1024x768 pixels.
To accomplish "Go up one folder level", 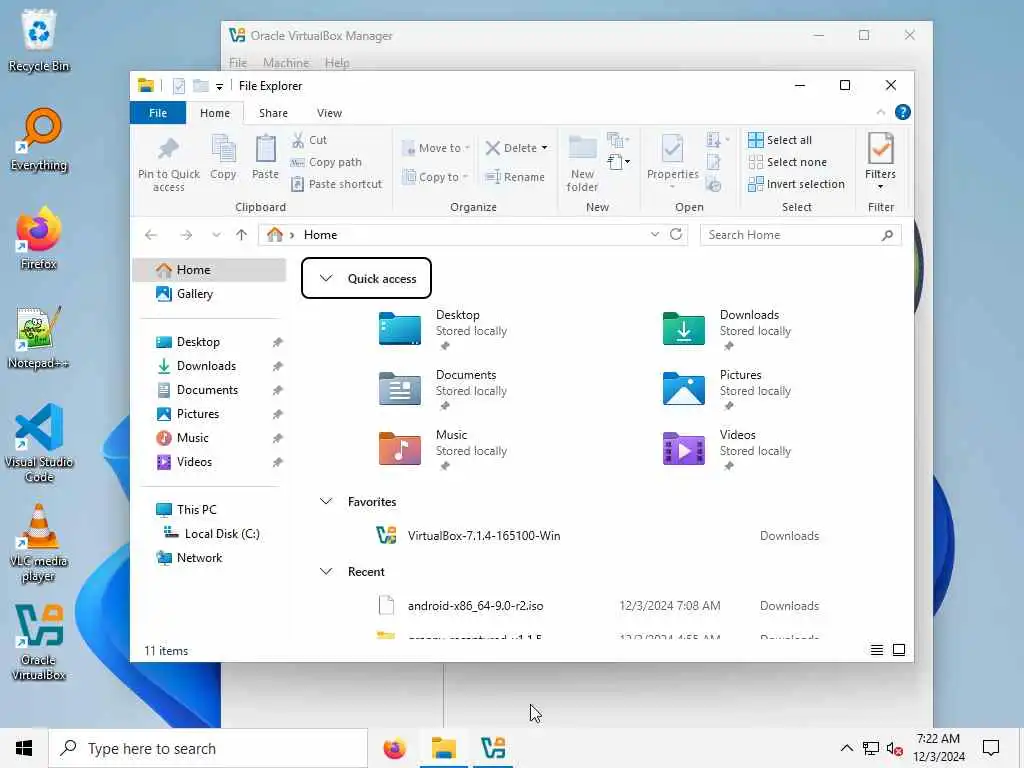I will 242,235.
